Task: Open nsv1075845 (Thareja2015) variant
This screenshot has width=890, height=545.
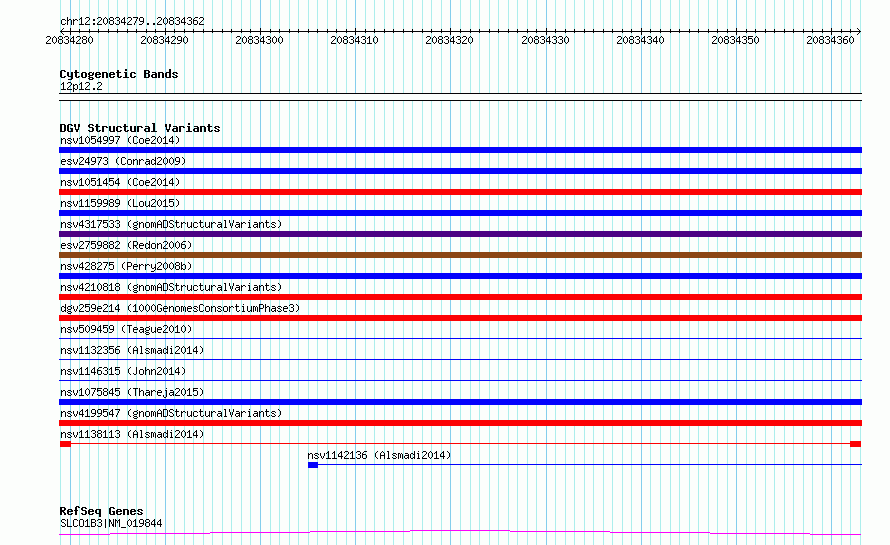Action: point(132,392)
